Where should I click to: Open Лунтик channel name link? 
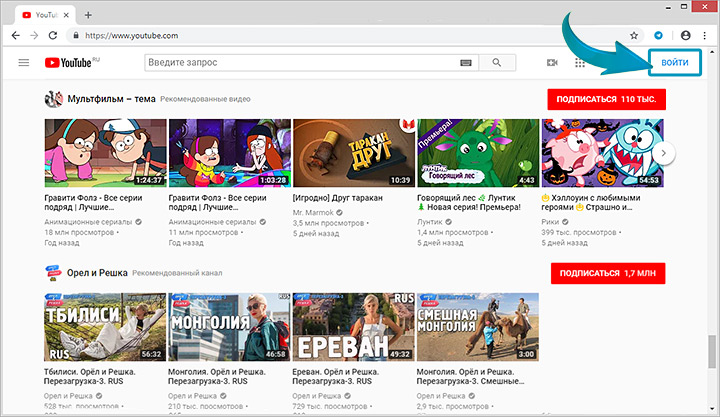click(x=429, y=222)
